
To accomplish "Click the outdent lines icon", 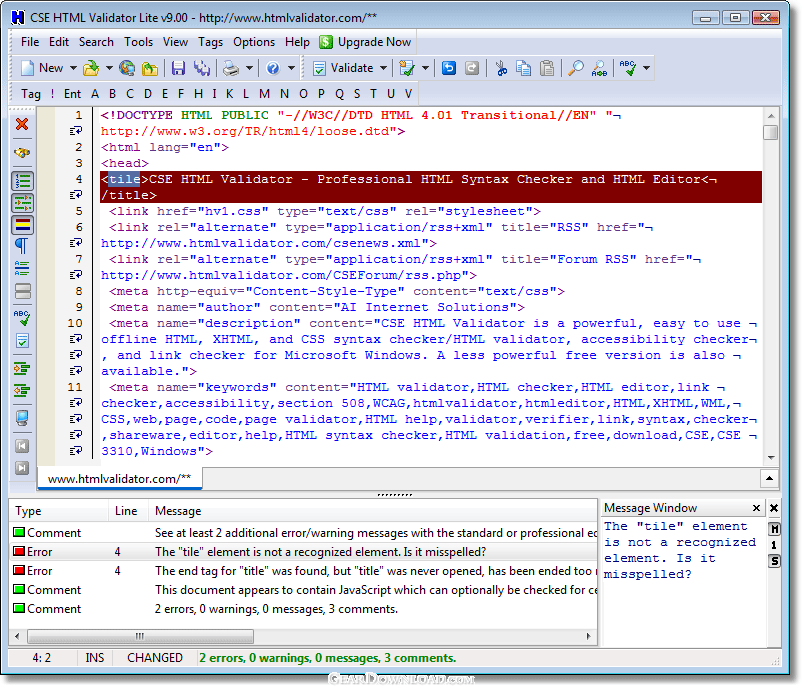I will coord(22,391).
